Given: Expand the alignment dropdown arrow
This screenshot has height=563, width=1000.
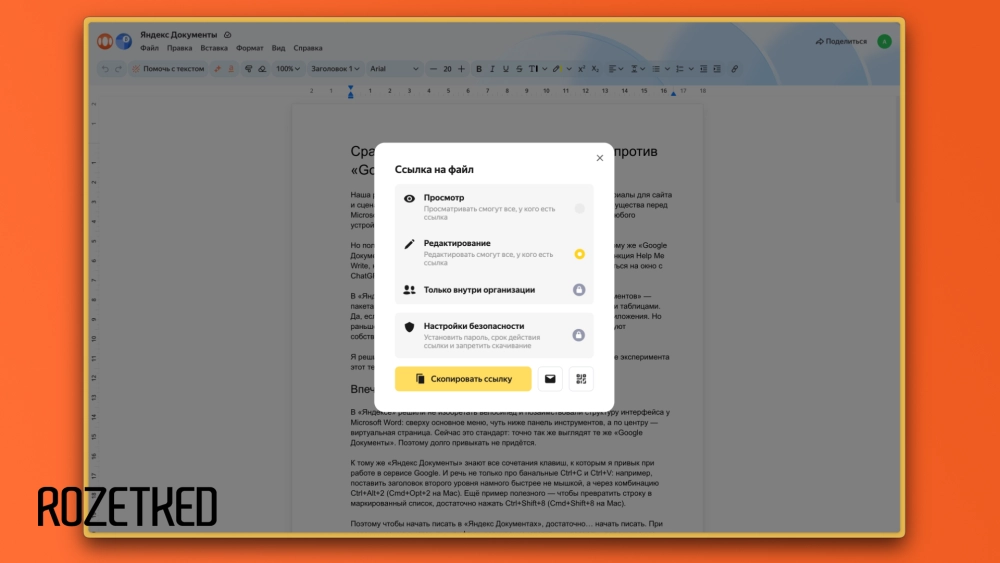Looking at the screenshot, I should click(621, 69).
